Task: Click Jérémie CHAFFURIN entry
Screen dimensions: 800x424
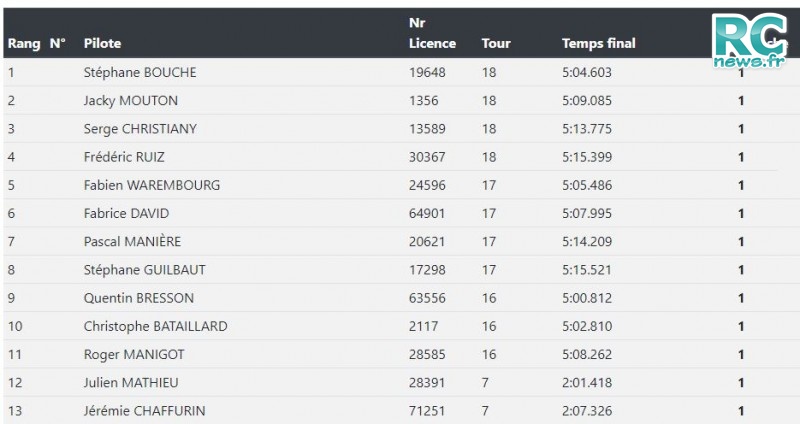Action: pos(144,411)
